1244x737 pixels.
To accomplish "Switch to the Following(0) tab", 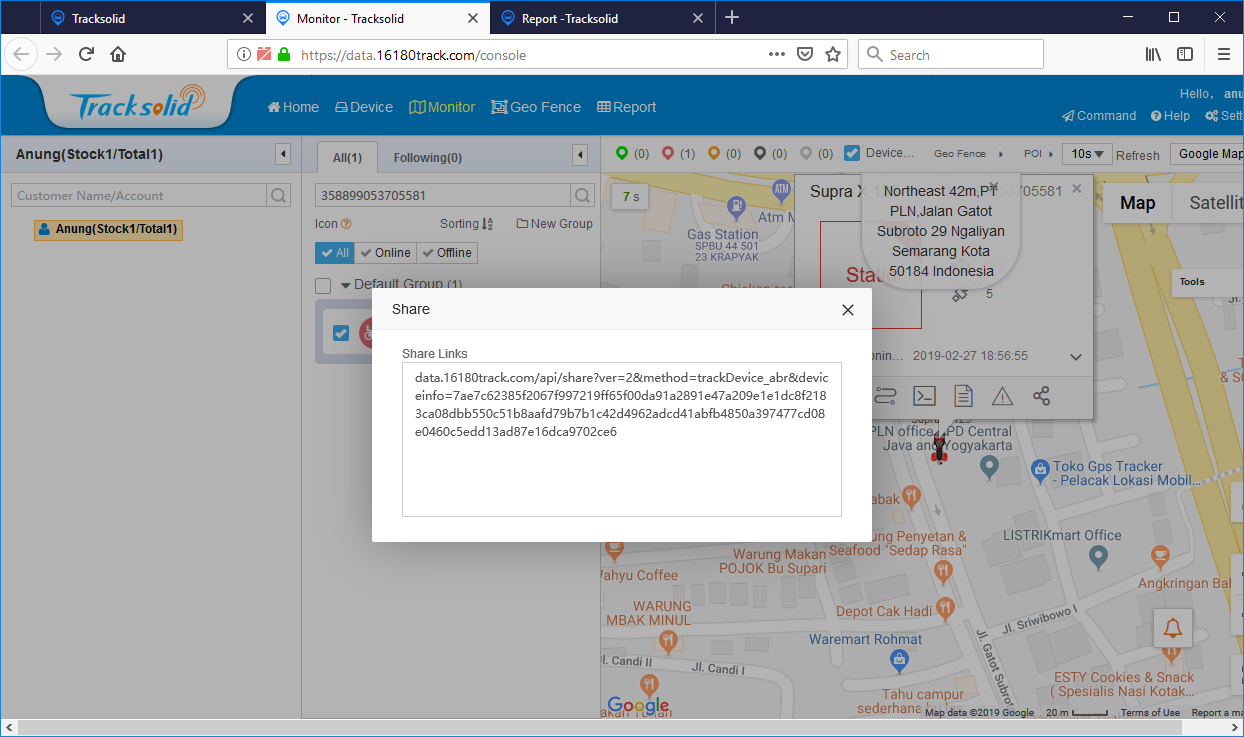I will 427,157.
